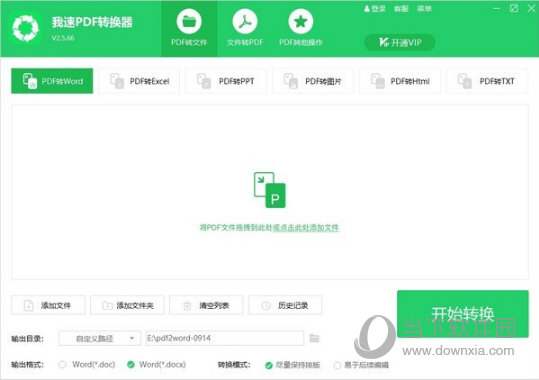Image resolution: width=539 pixels, height=380 pixels.
Task: Click the V2.5.66 version label
Action: (63, 38)
